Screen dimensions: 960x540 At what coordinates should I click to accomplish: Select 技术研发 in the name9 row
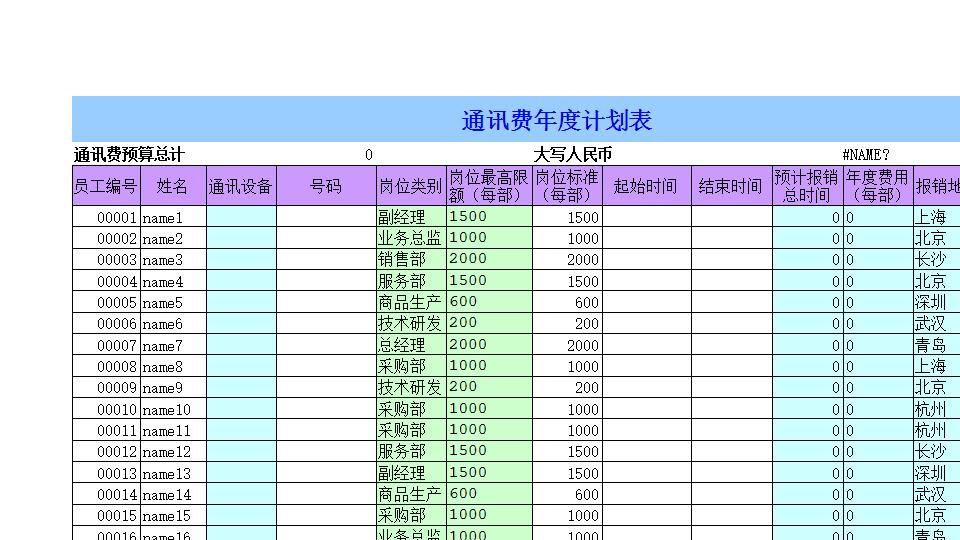tap(411, 388)
